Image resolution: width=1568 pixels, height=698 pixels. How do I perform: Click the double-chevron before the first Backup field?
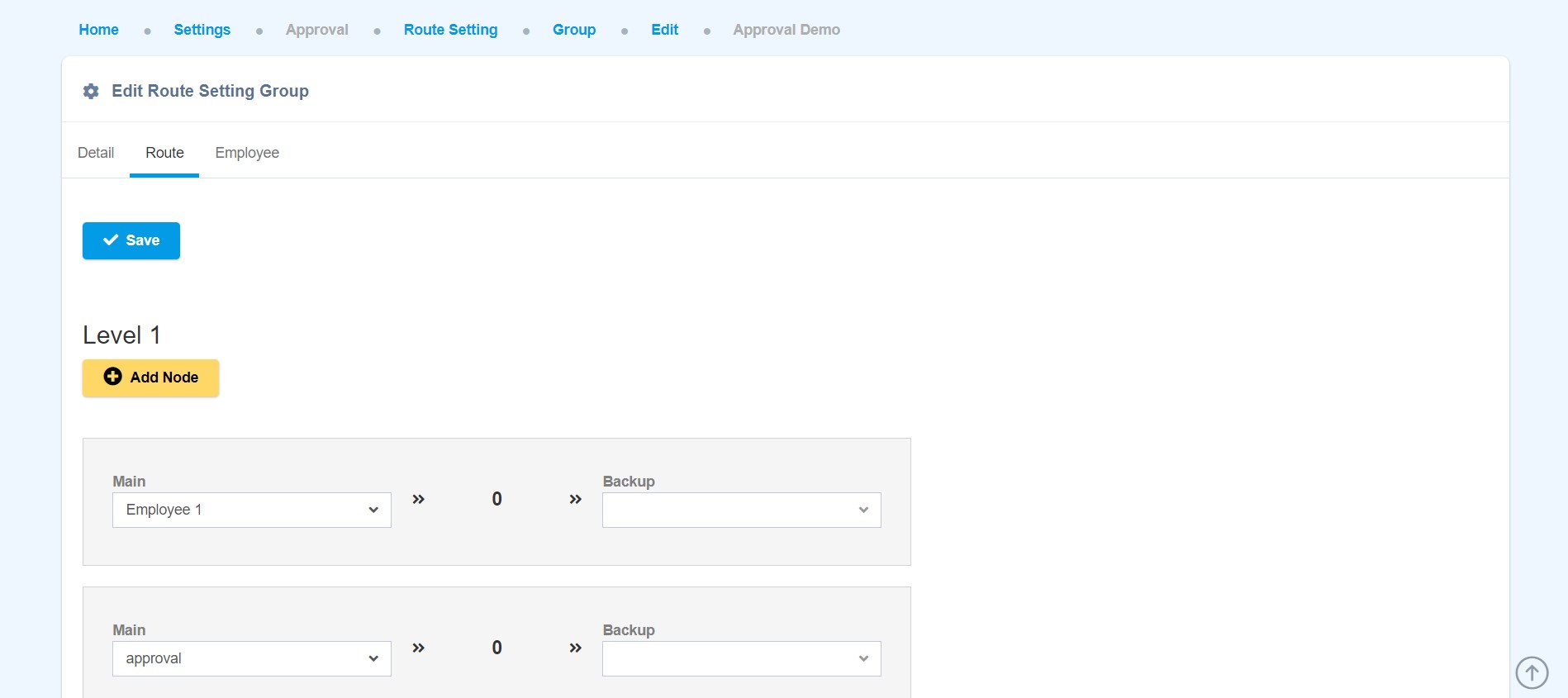[x=575, y=499]
